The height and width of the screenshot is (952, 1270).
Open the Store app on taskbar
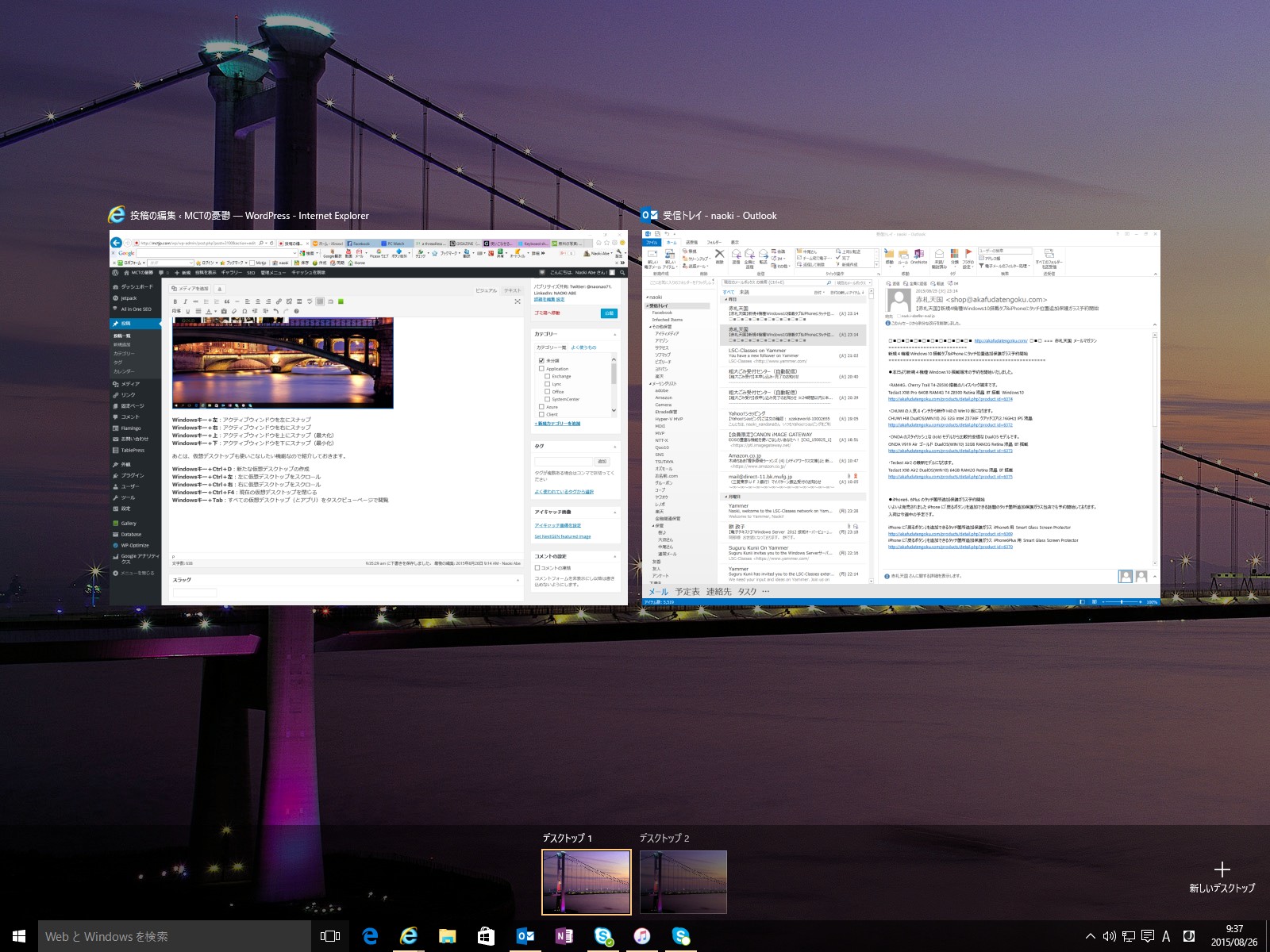[487, 936]
